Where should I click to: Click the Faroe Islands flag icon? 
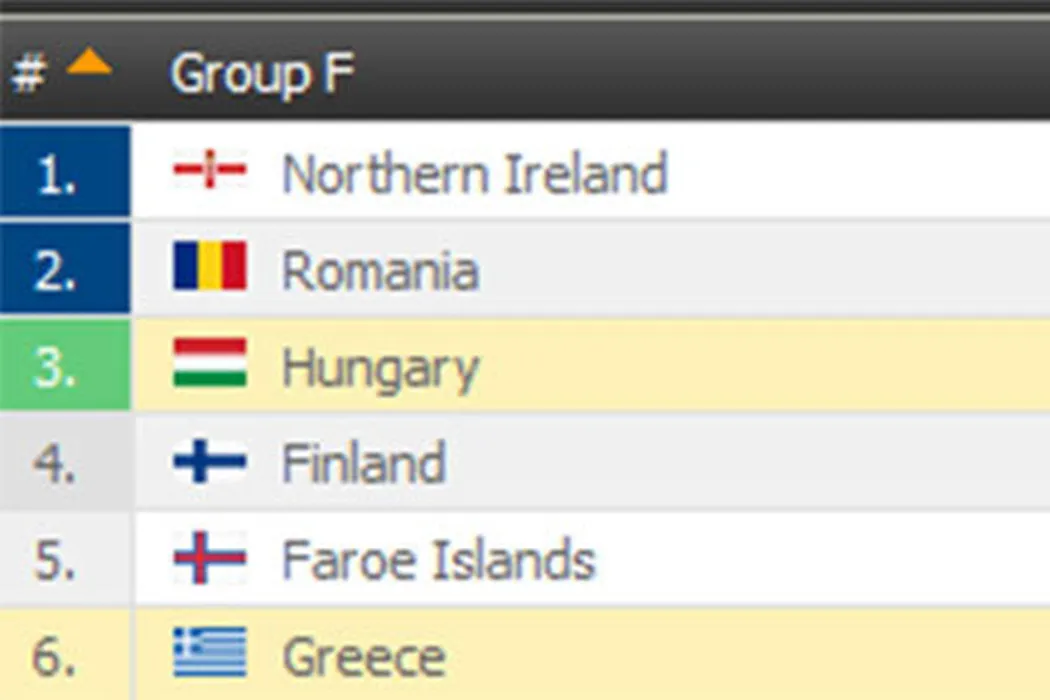coord(209,558)
